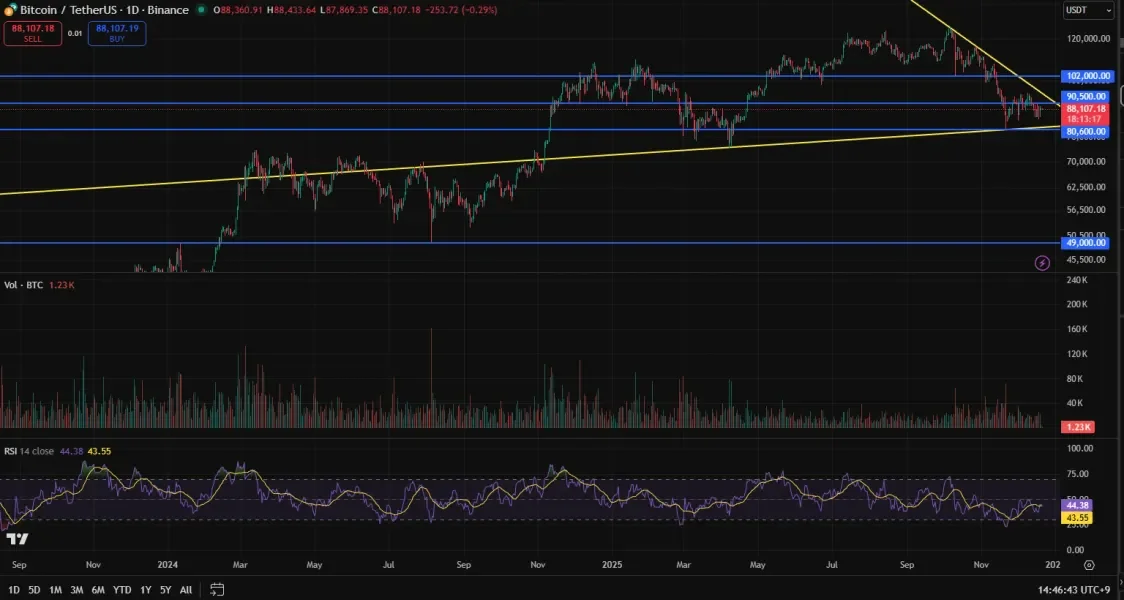Click the L87,869.35 low value
Viewport: 1124px width, 600px height.
tap(343, 10)
